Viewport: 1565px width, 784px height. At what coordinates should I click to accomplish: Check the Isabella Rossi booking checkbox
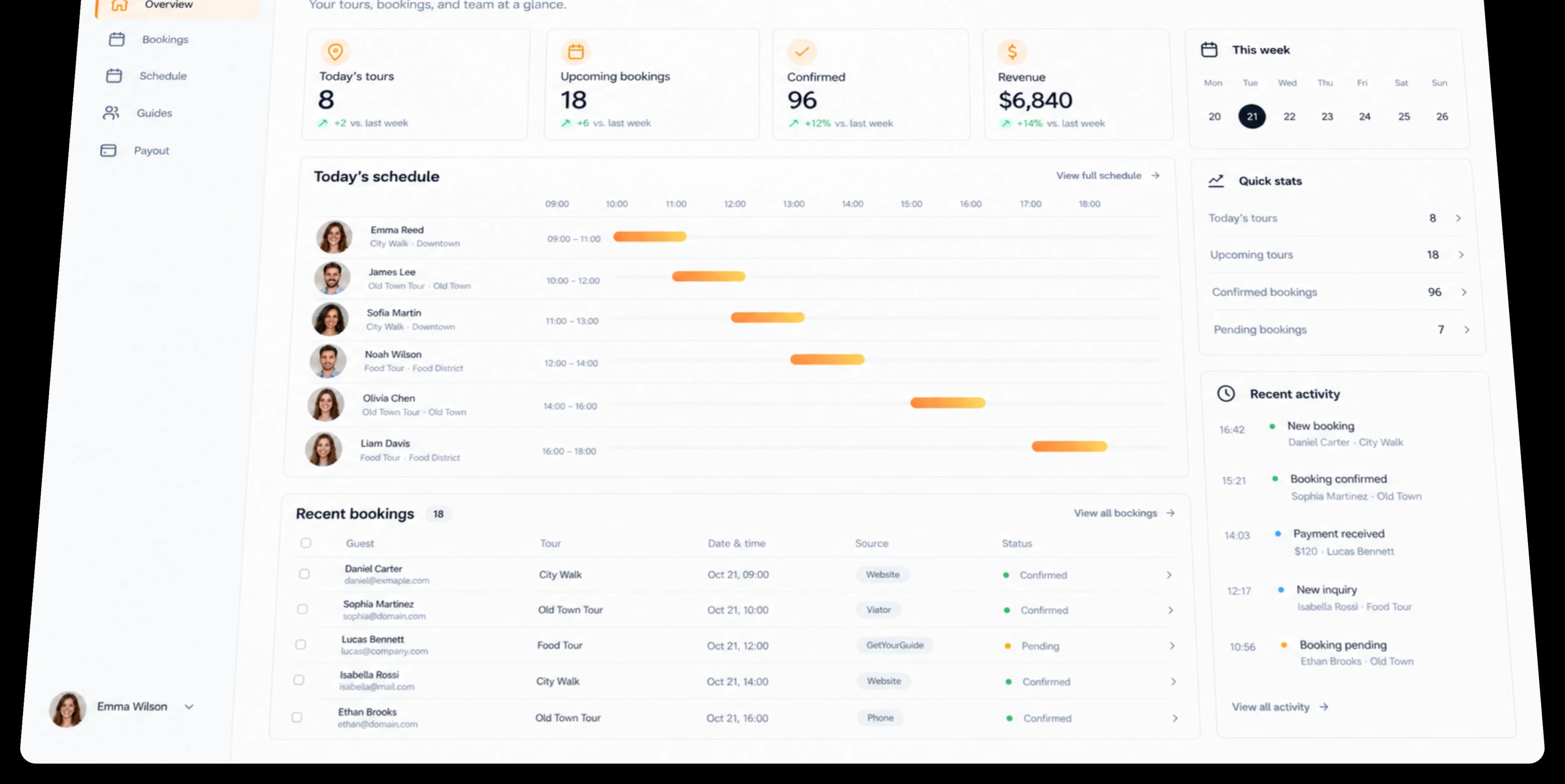click(x=299, y=680)
